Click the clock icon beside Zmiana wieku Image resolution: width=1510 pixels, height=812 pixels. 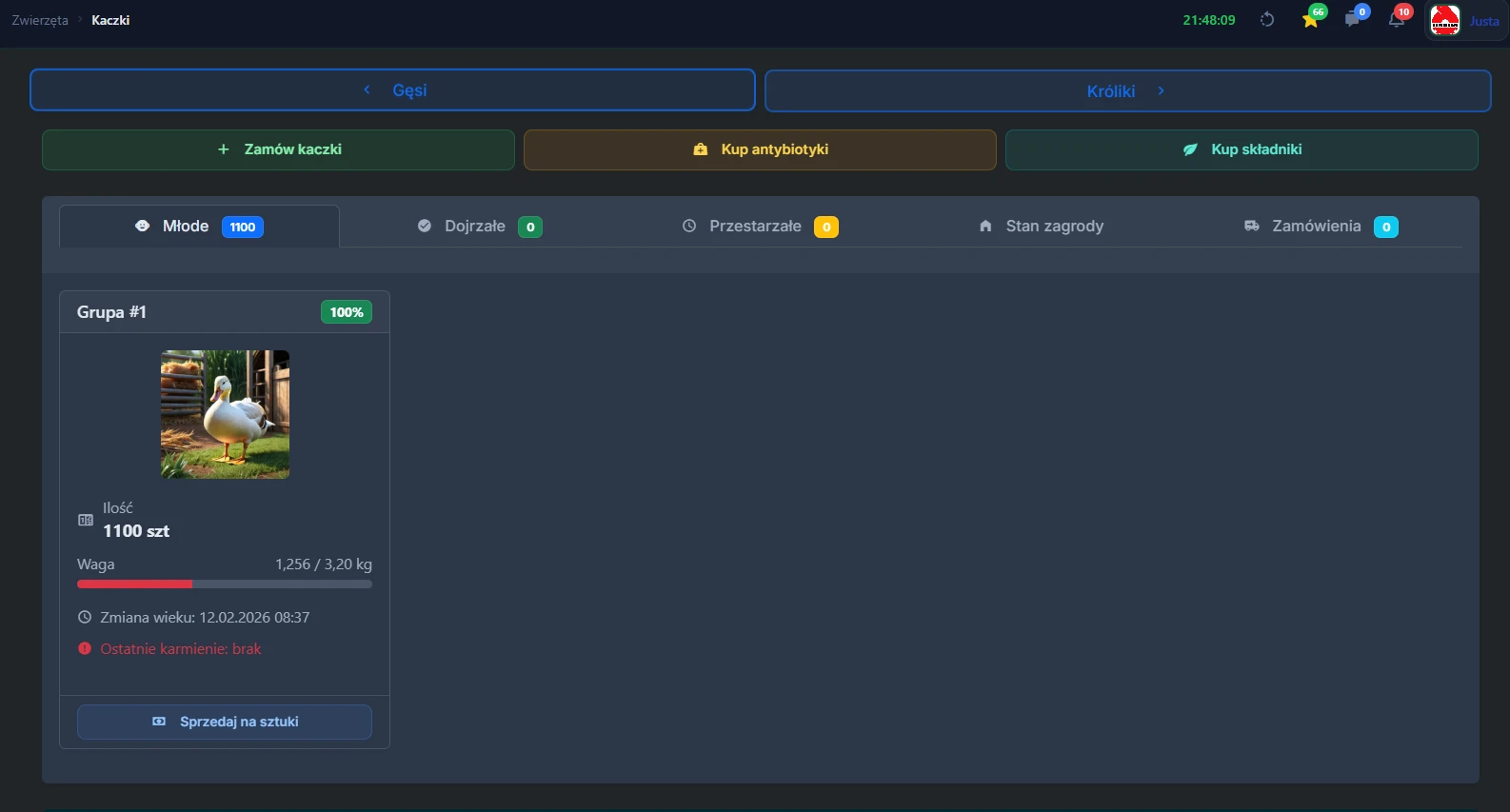pos(85,617)
